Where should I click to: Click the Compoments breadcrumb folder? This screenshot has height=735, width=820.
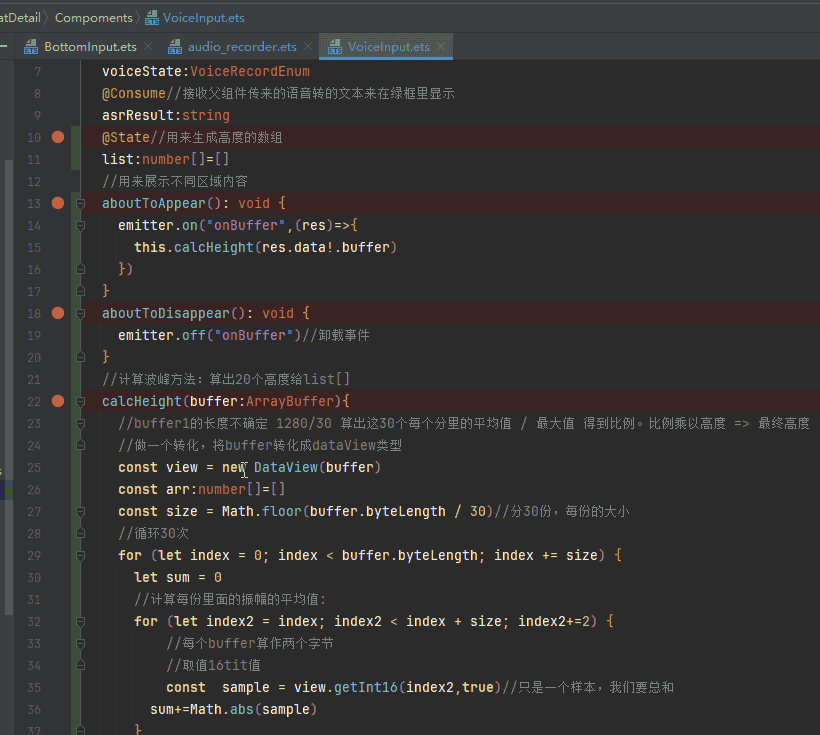point(93,17)
